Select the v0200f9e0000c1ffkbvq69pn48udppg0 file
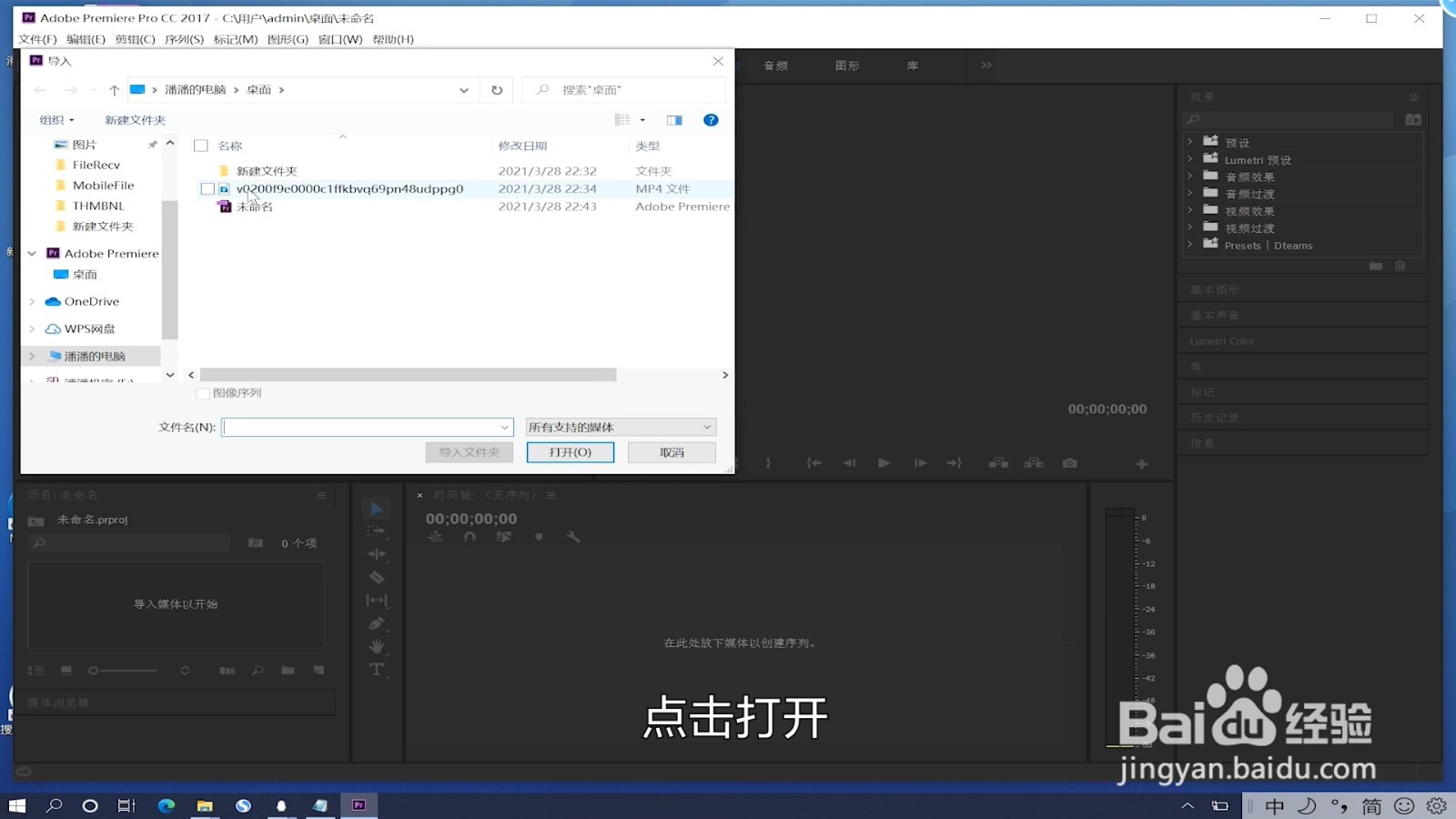 click(349, 189)
